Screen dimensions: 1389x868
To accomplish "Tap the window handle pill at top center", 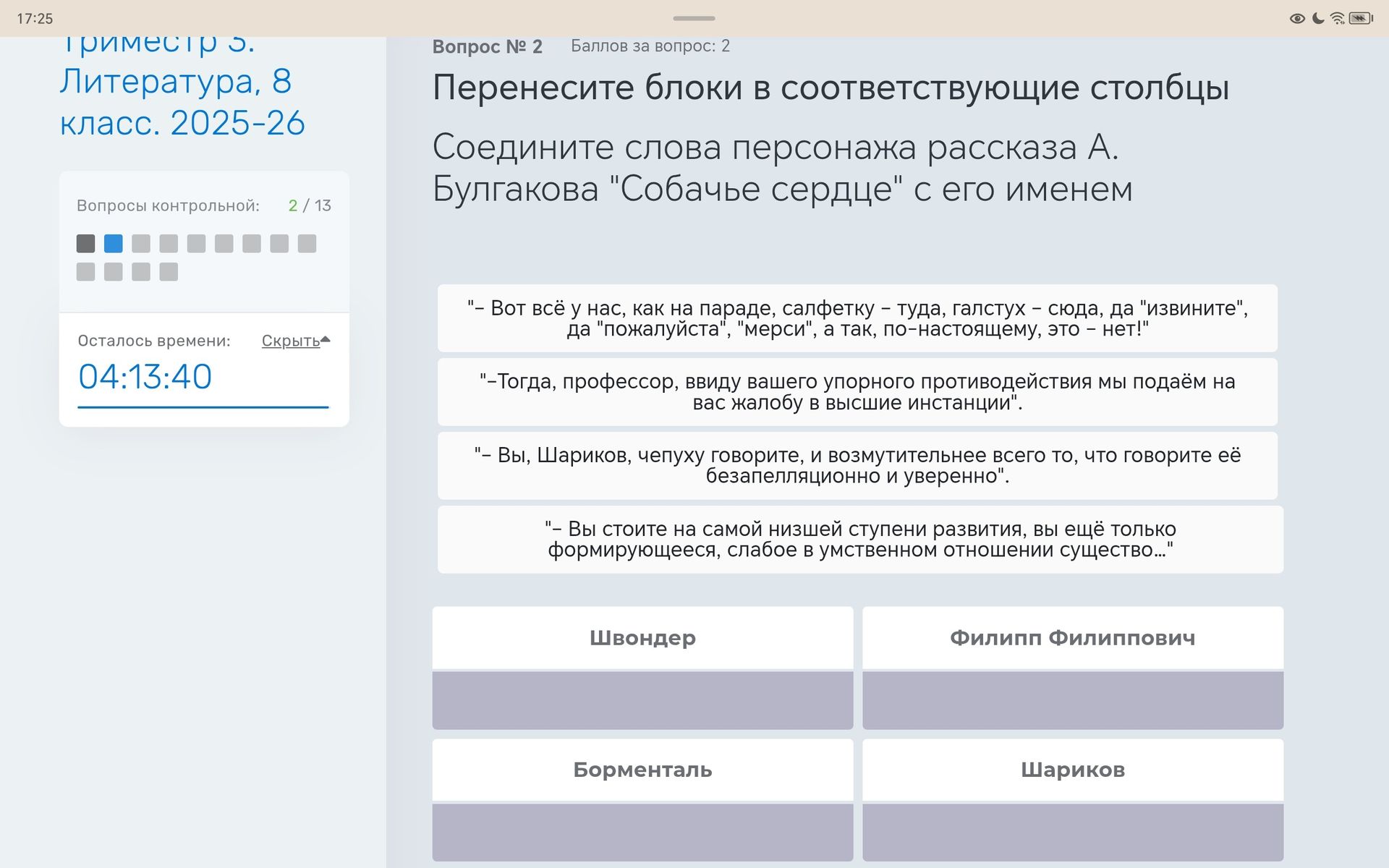I will coord(694,18).
